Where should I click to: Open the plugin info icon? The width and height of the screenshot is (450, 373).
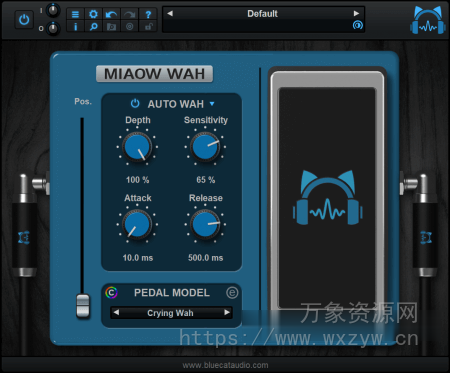pyautogui.click(x=76, y=26)
